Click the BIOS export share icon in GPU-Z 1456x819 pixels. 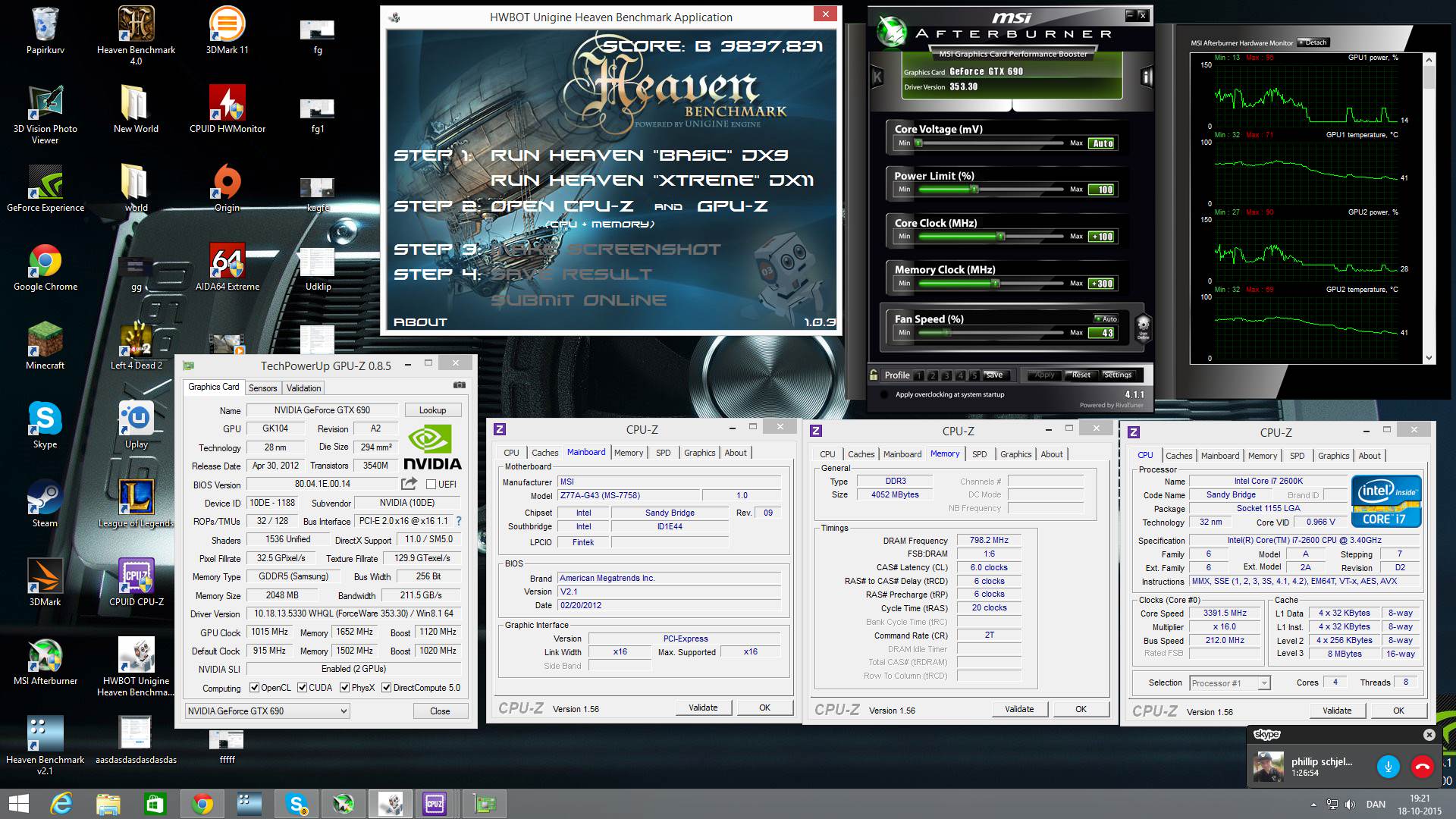[x=409, y=483]
